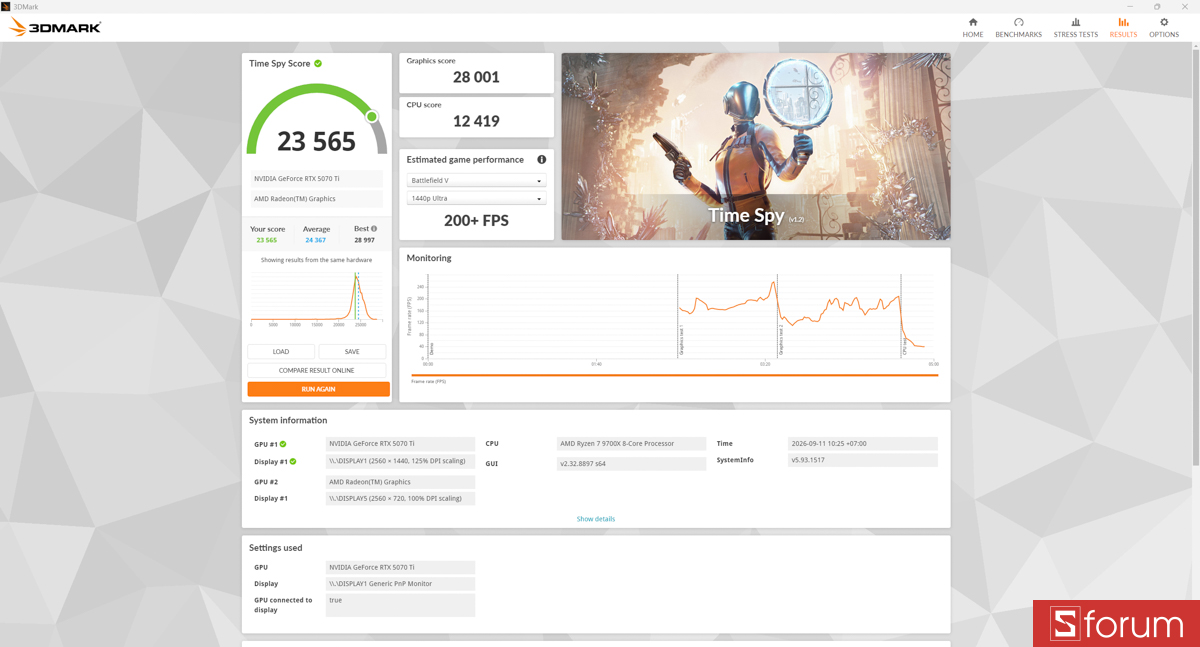Click the DISPLAY1 2560 × 1440 field

click(400, 461)
